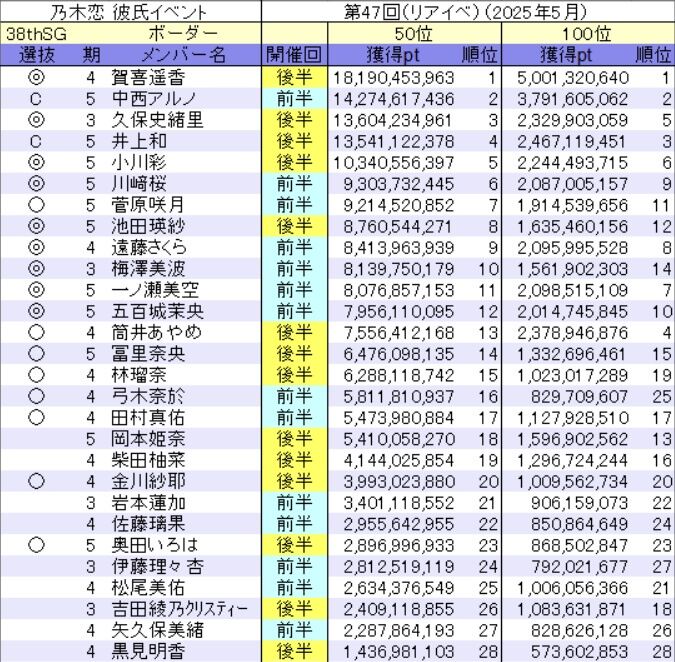Select the '50位' column group header
Image resolution: width=675 pixels, height=662 pixels.
click(414, 34)
